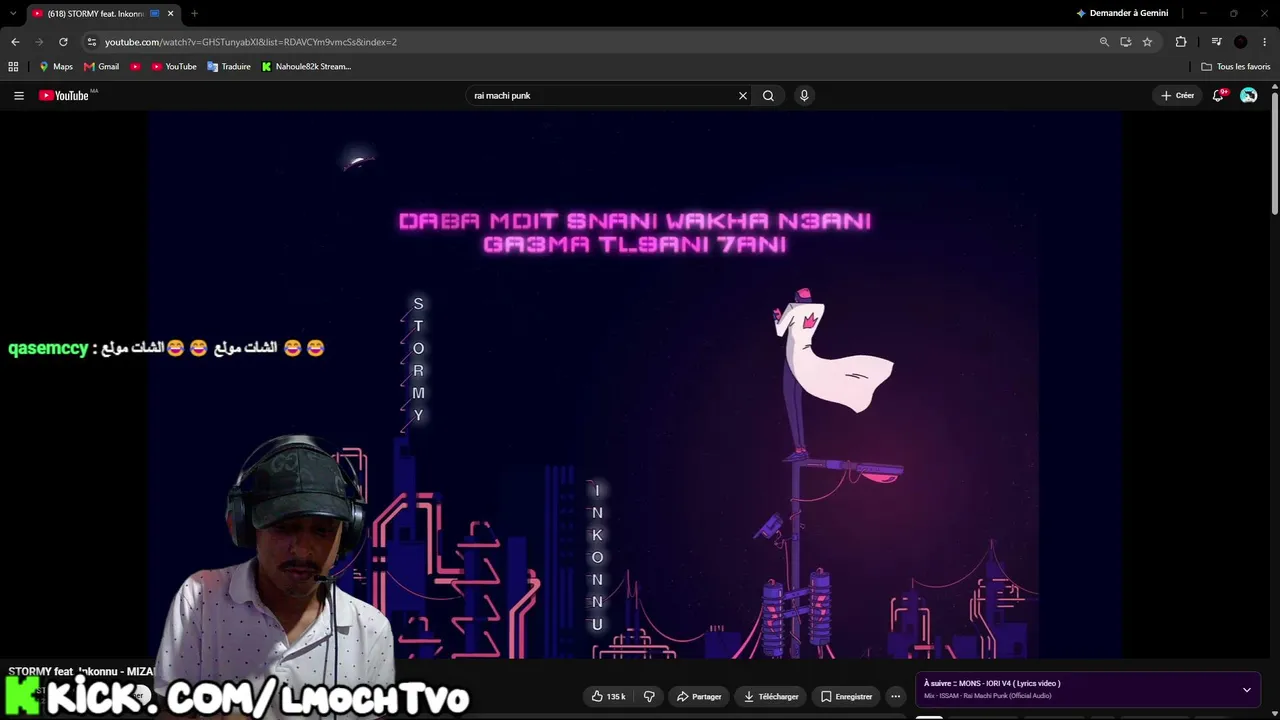The width and height of the screenshot is (1280, 720).
Task: Start voice search with the microphone
Action: click(x=804, y=96)
